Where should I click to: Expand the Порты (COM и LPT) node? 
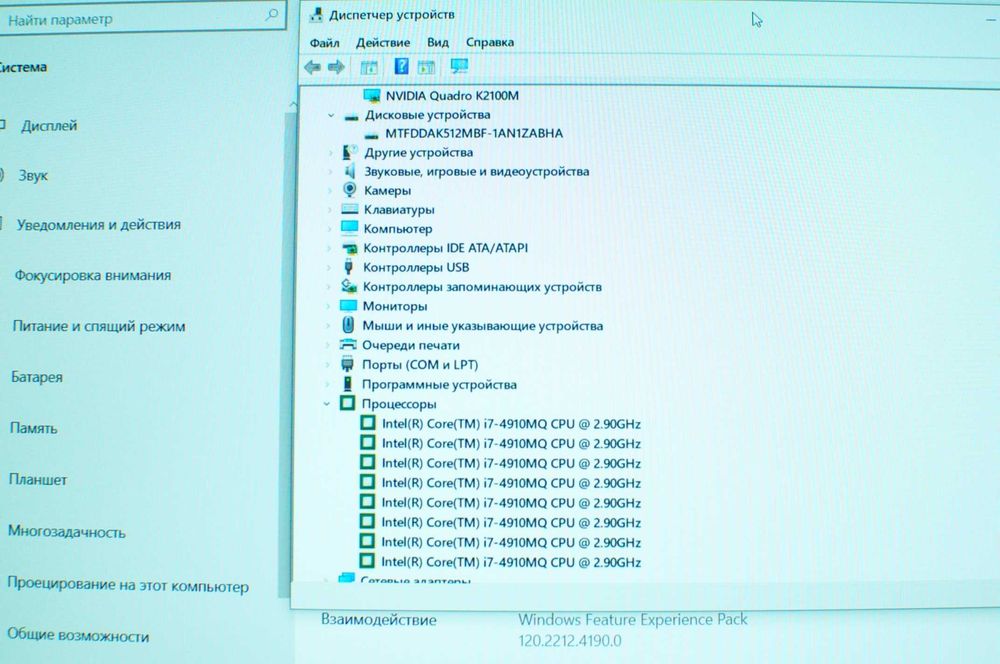tap(328, 365)
